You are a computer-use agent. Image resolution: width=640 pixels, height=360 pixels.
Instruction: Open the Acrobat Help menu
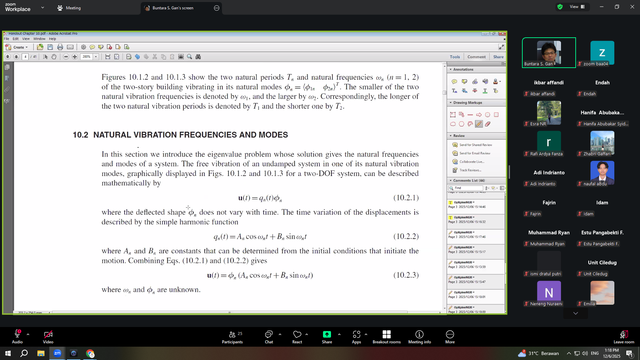click(x=52, y=39)
